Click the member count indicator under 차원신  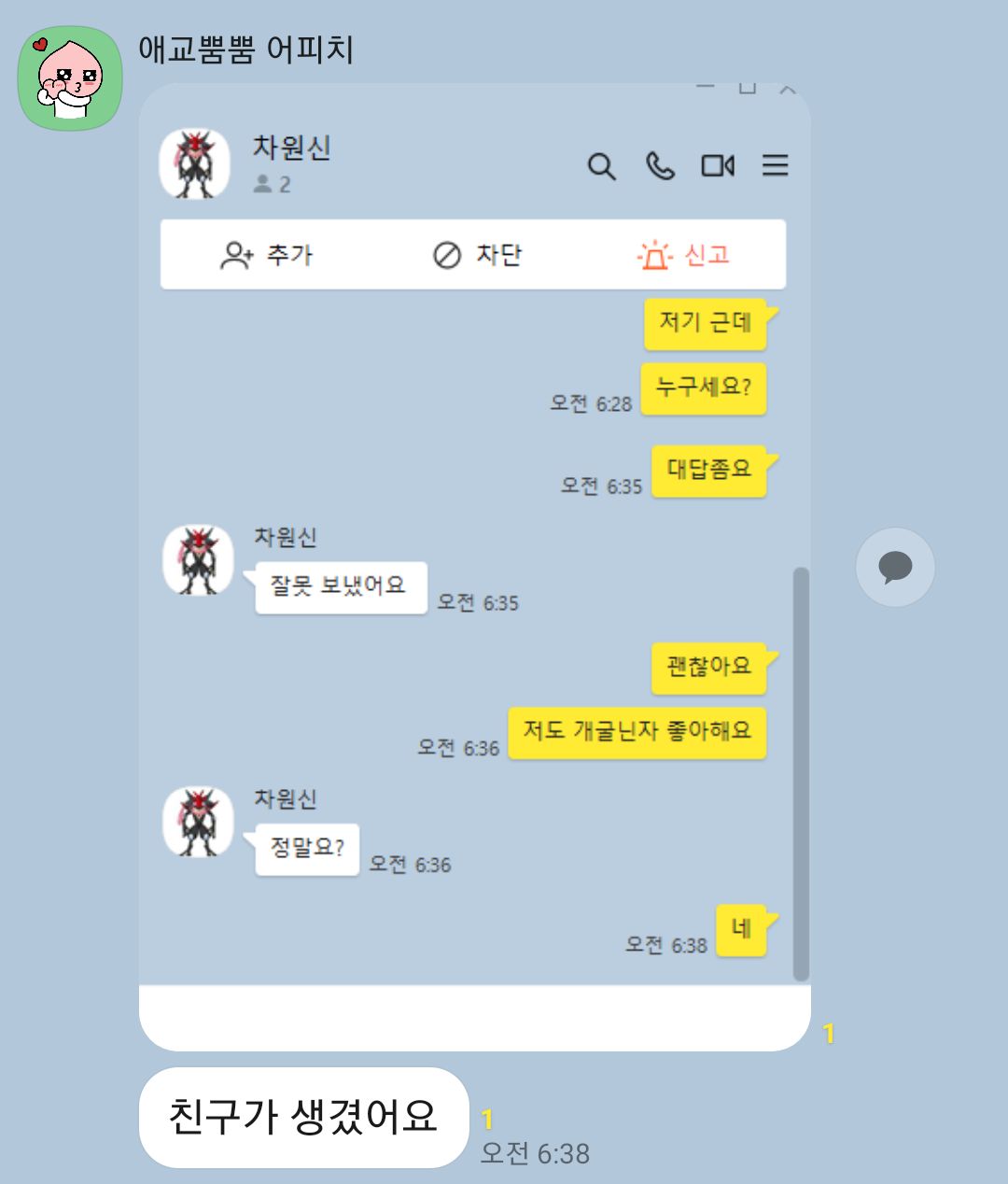point(272,185)
